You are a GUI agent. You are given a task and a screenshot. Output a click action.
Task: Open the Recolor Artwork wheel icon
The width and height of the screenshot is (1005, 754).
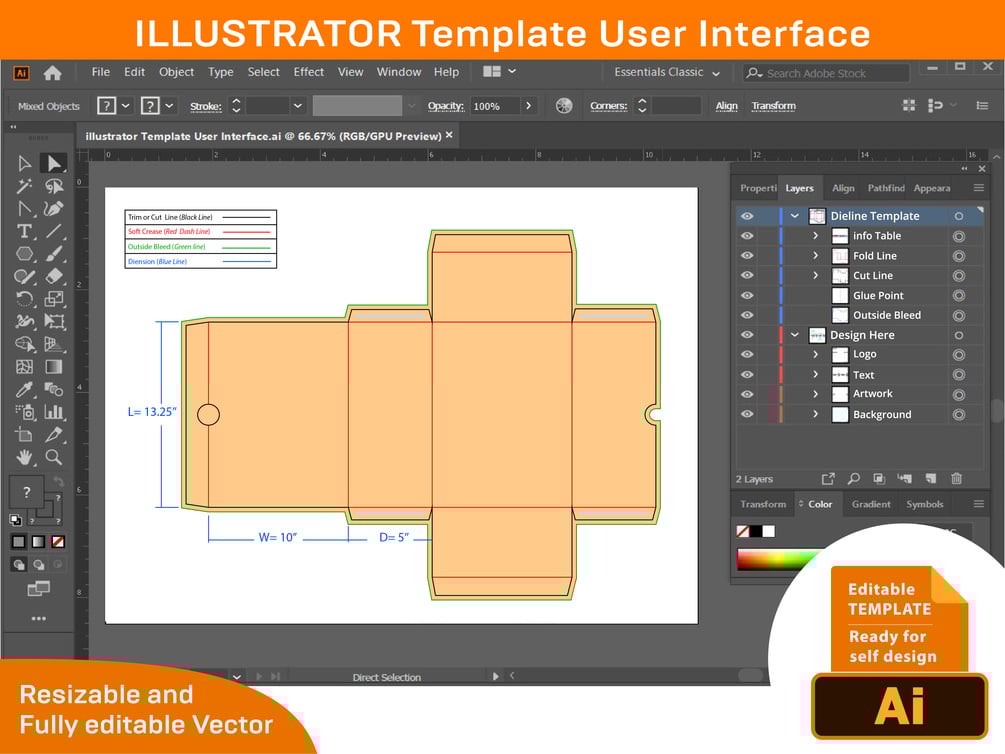[x=564, y=106]
